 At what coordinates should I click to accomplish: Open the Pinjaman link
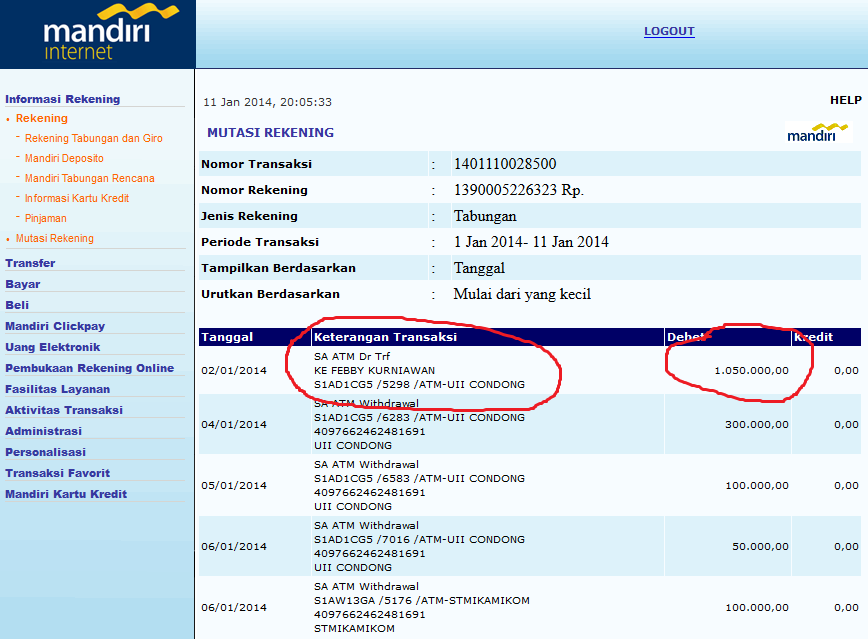point(45,218)
